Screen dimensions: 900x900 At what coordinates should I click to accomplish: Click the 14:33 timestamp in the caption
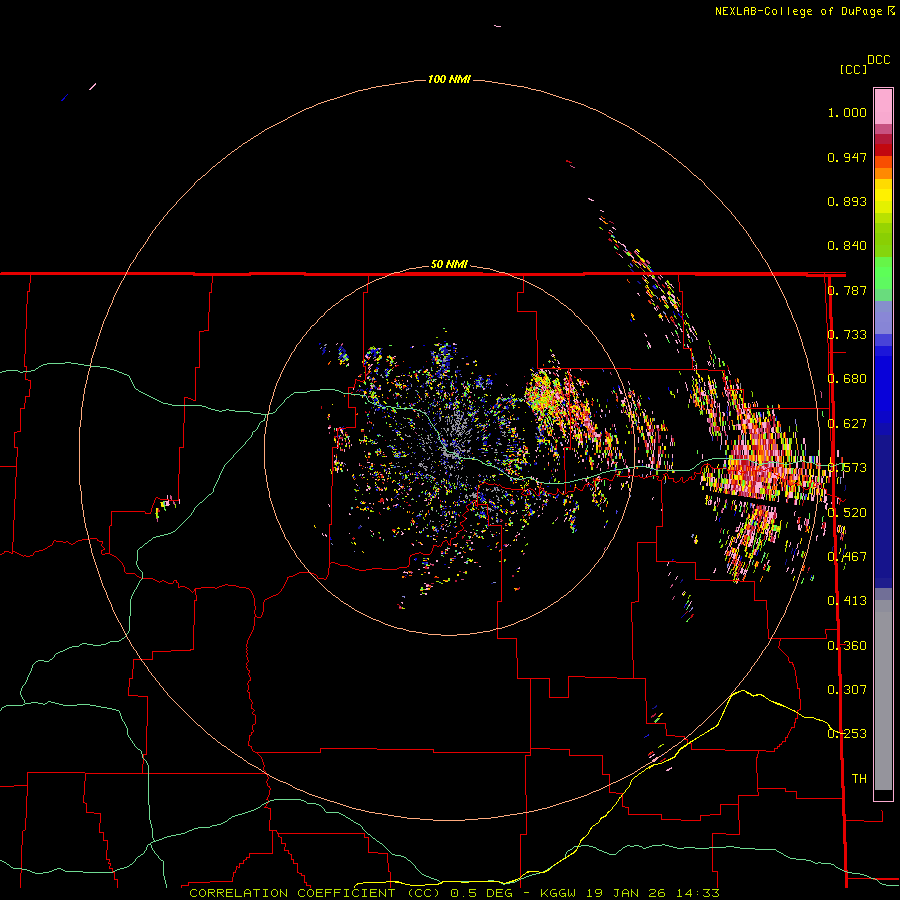(x=698, y=893)
